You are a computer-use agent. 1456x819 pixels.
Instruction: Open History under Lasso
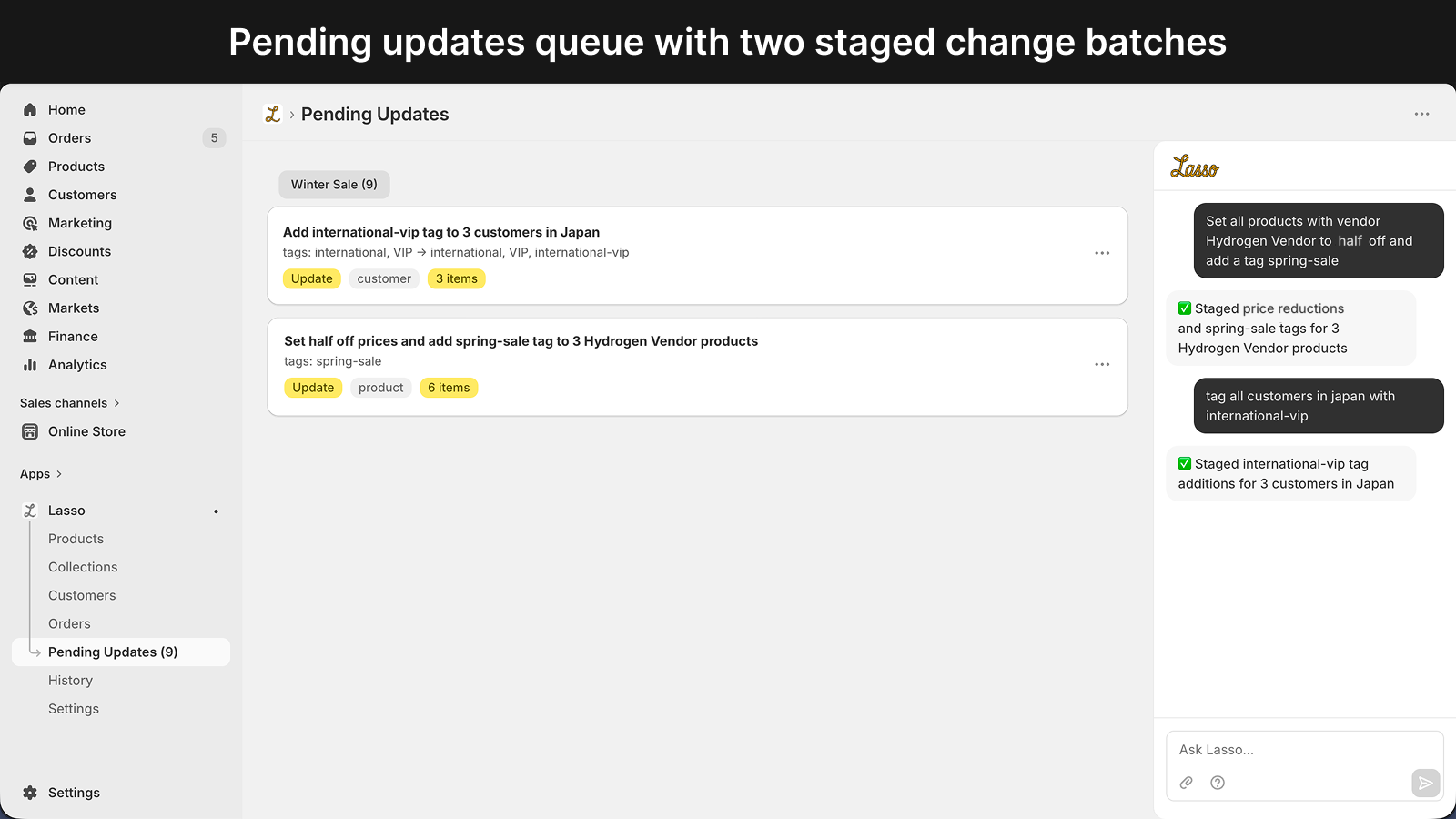(71, 681)
